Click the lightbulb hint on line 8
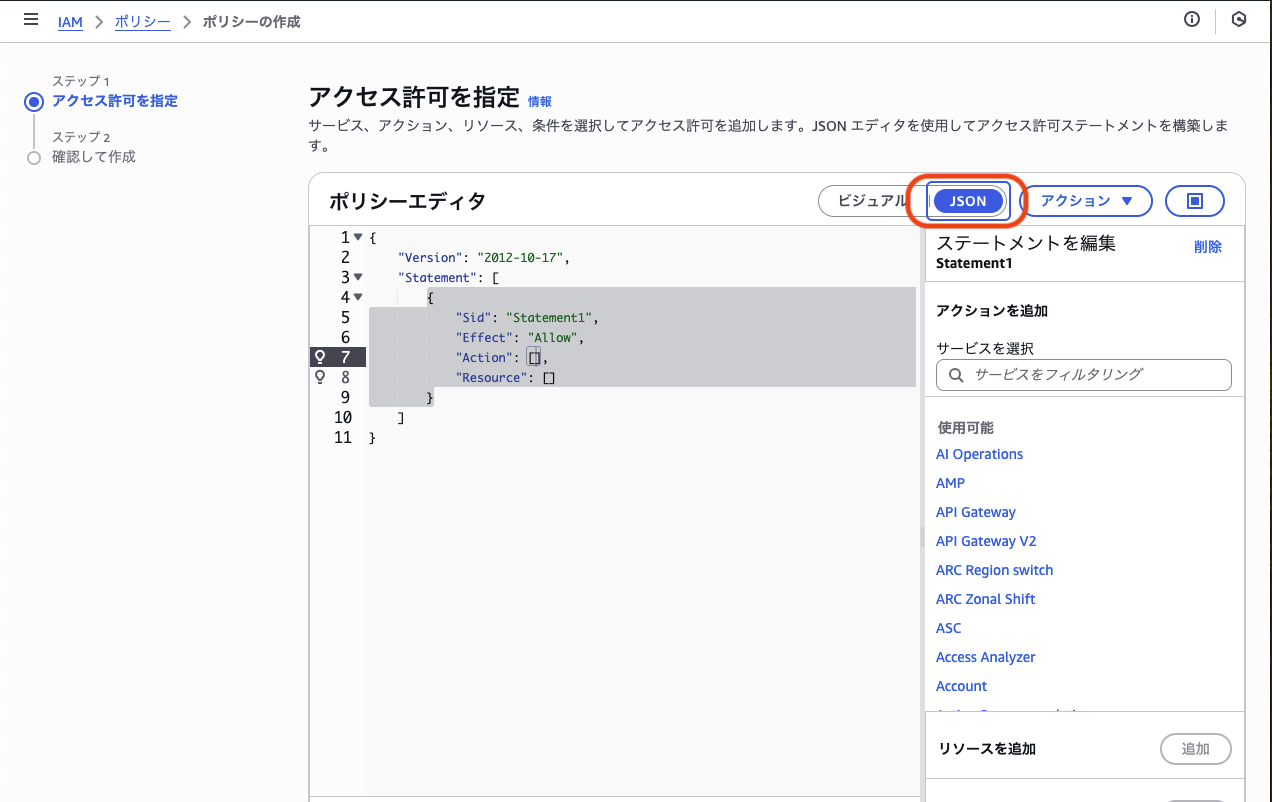 click(319, 377)
